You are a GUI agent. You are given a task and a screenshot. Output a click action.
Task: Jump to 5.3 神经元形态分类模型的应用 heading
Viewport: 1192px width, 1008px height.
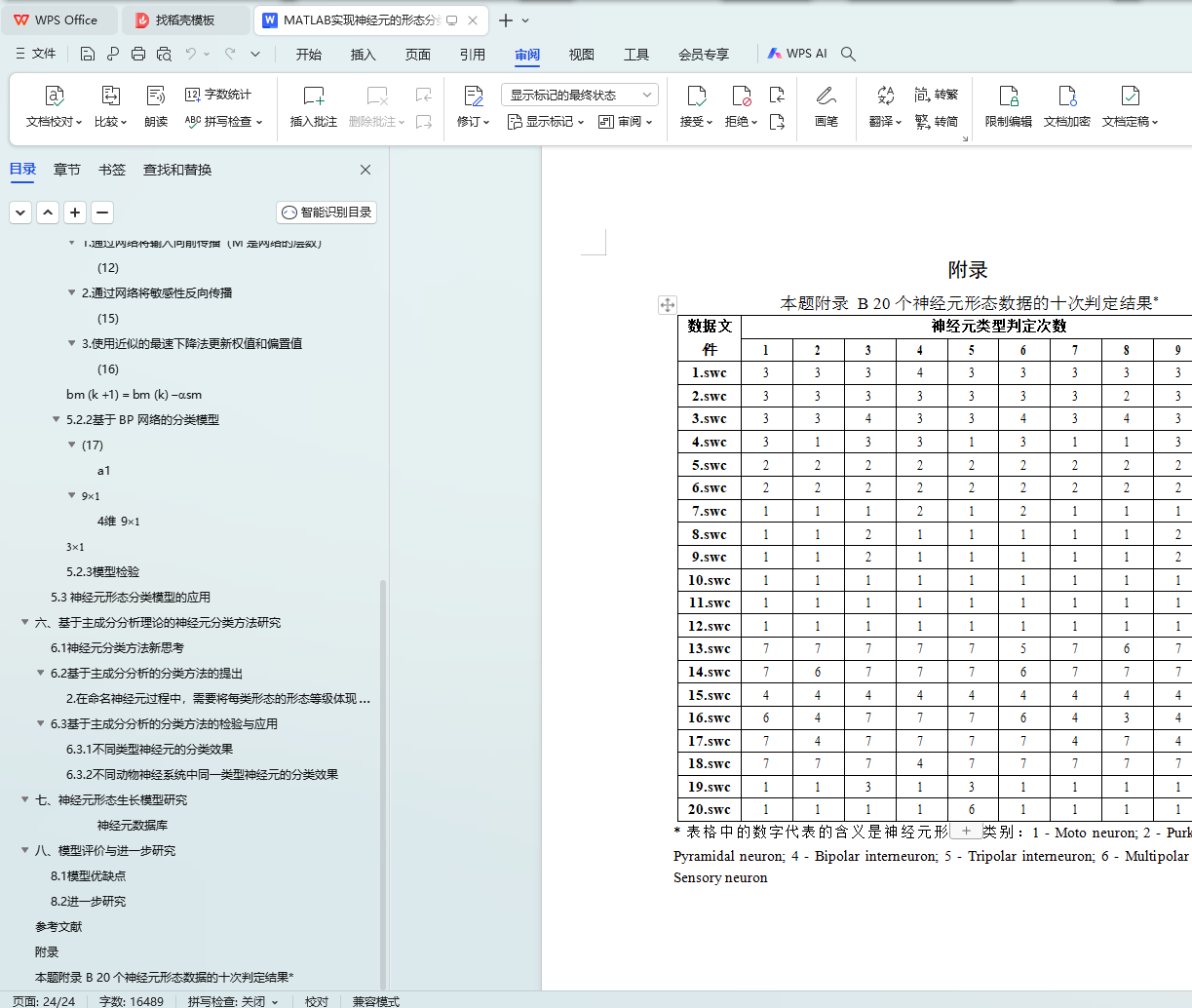[131, 598]
